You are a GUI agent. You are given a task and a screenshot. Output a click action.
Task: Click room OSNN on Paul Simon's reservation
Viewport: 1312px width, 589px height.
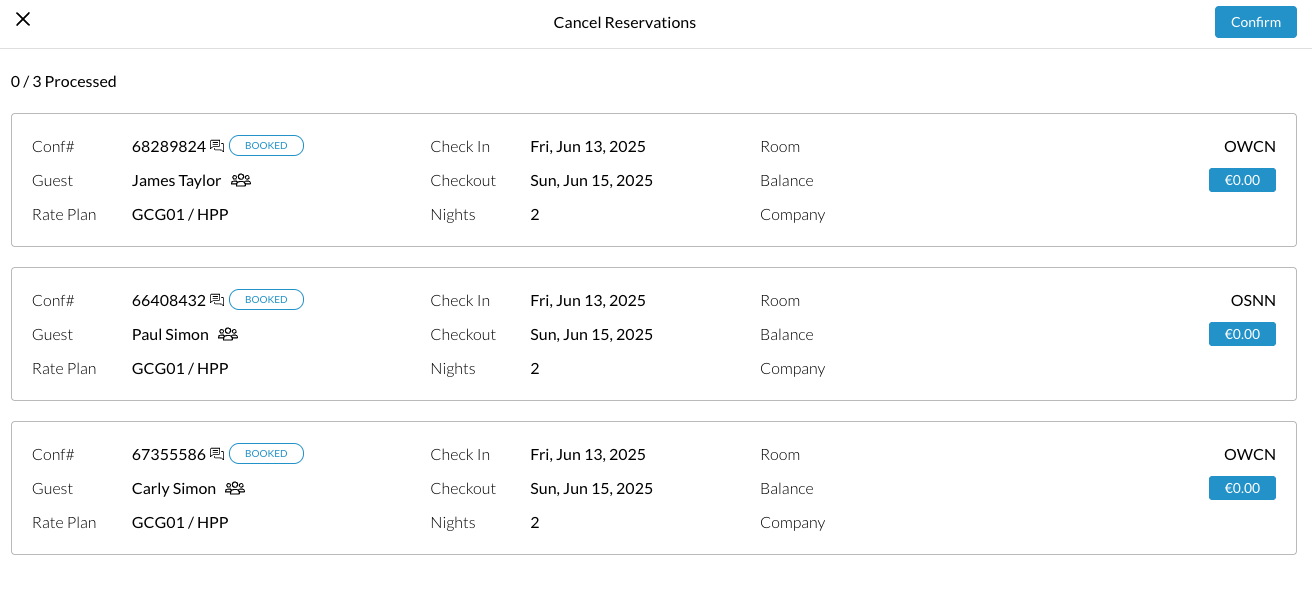tap(1253, 300)
